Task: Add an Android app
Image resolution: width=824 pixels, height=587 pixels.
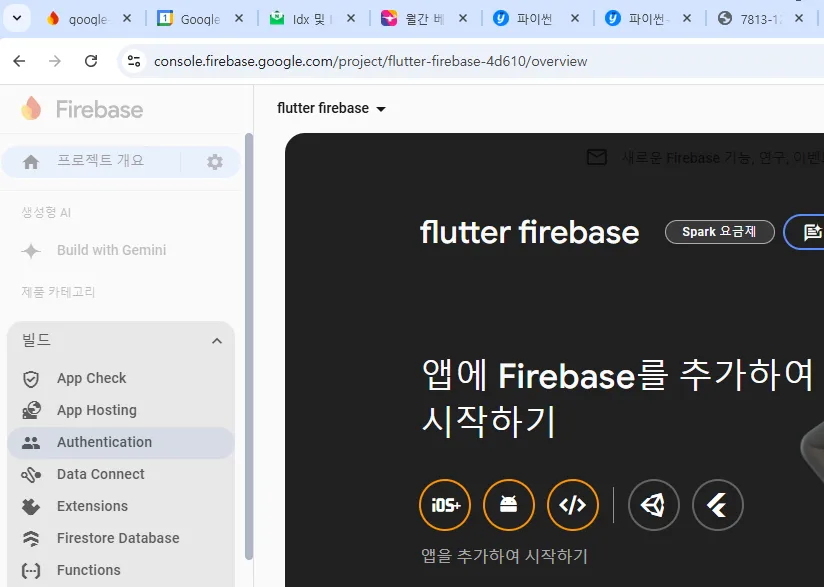Action: (x=509, y=505)
